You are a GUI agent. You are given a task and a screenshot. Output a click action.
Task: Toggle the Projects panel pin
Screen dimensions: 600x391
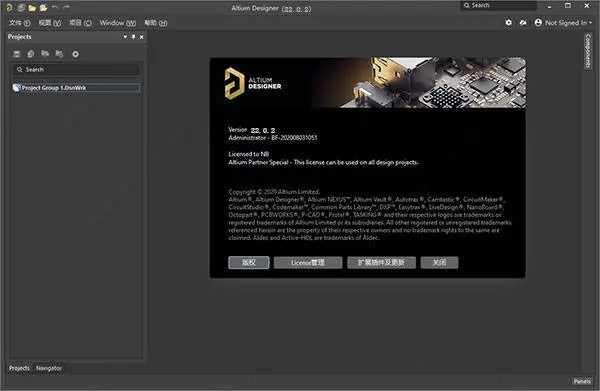pyautogui.click(x=133, y=37)
